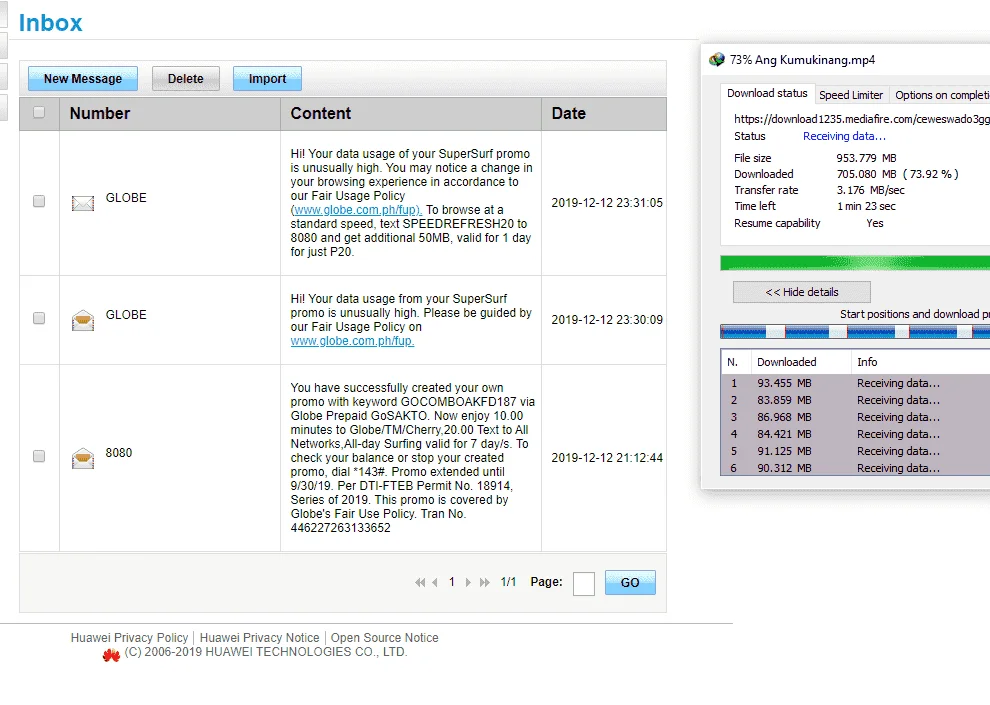Check the box for the 8080 message
Screen dimensions: 990x705
(39, 456)
